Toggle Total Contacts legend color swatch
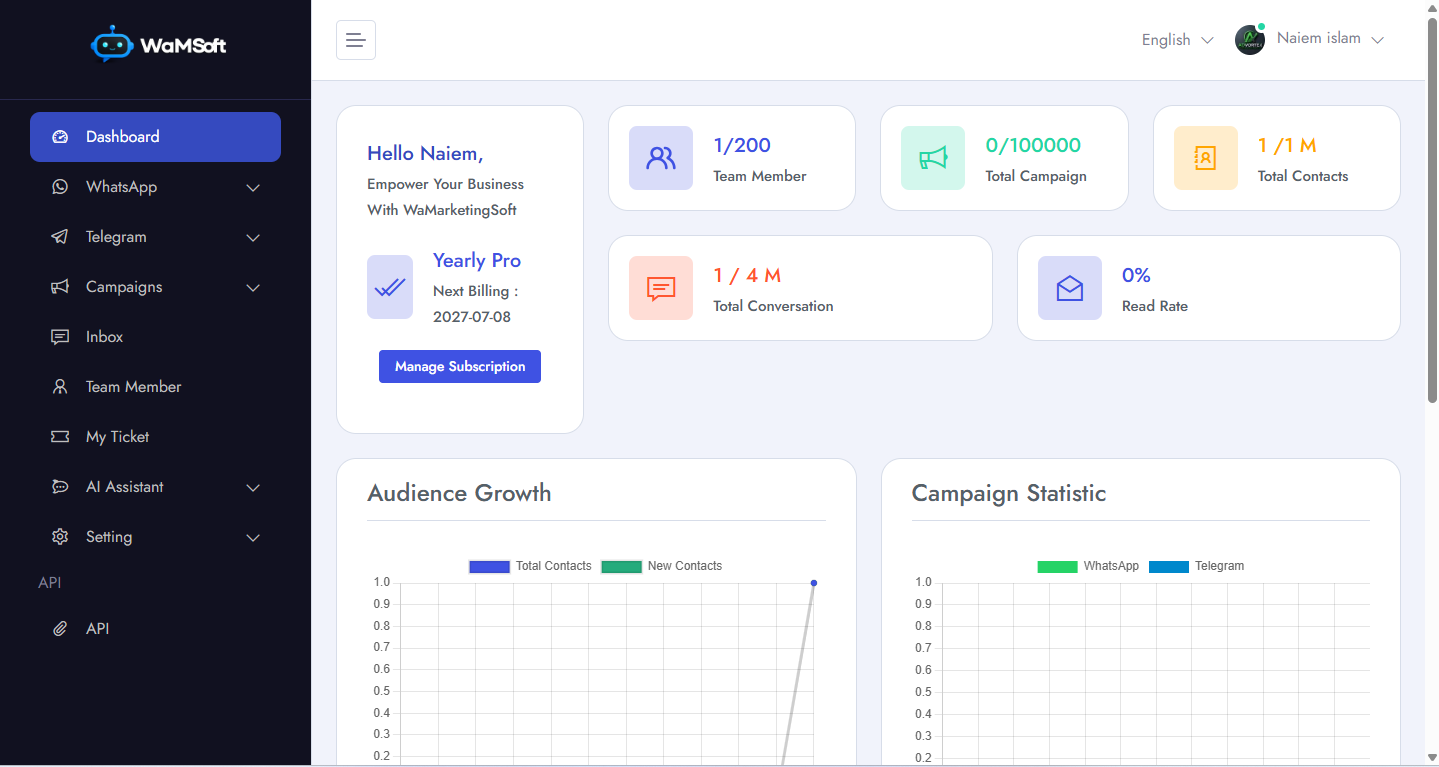Screen dimensions: 1439x767 pyautogui.click(x=489, y=566)
